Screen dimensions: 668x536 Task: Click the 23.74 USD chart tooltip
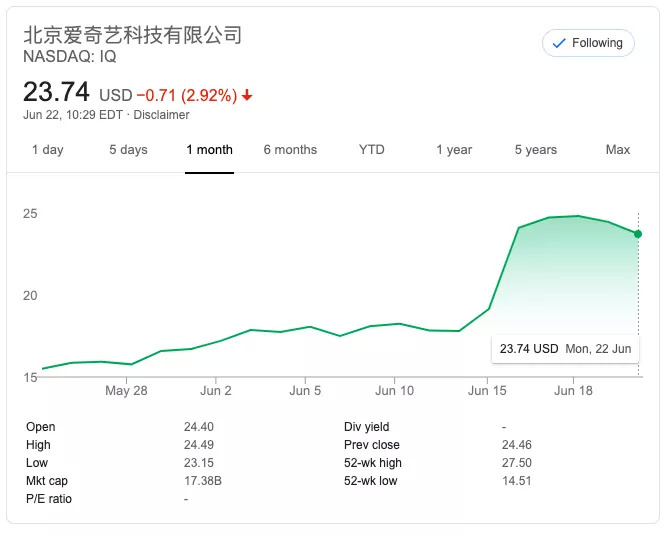point(565,349)
